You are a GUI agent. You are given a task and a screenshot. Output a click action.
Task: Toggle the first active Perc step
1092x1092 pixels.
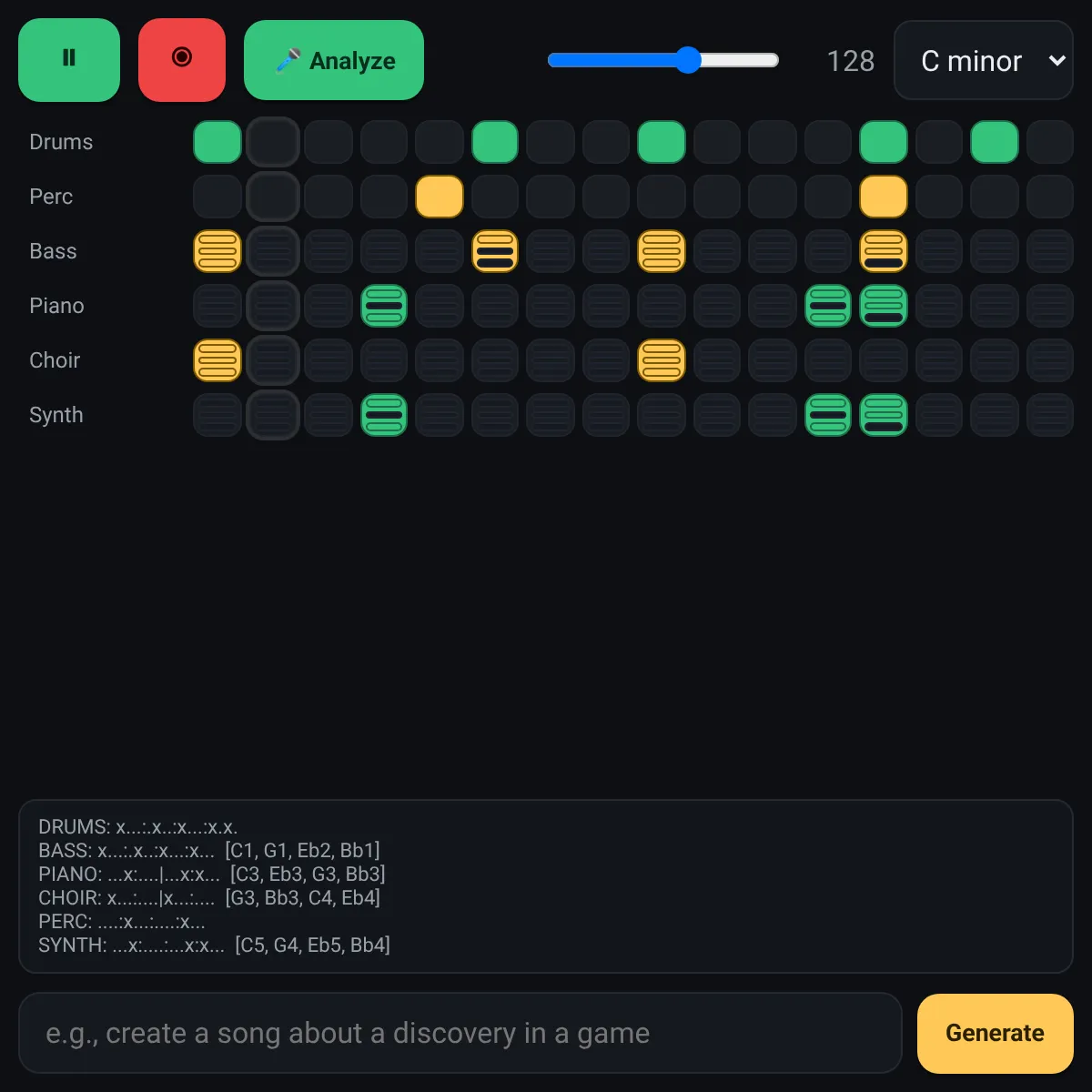tap(440, 197)
